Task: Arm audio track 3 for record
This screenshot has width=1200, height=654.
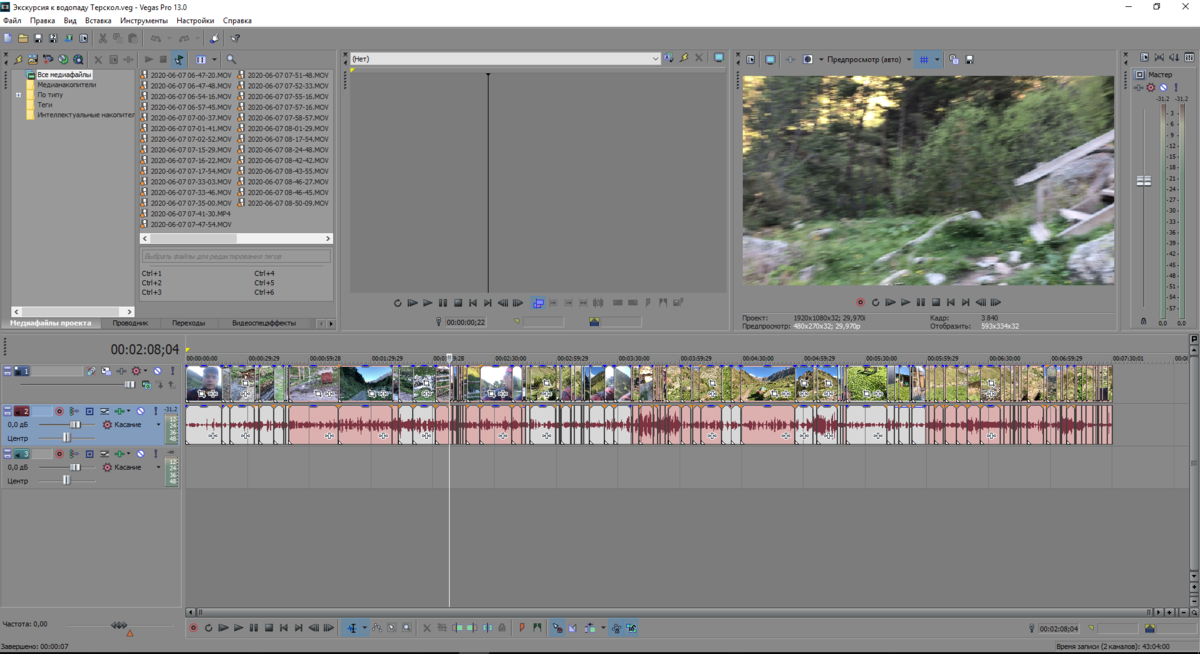Action: click(x=59, y=453)
